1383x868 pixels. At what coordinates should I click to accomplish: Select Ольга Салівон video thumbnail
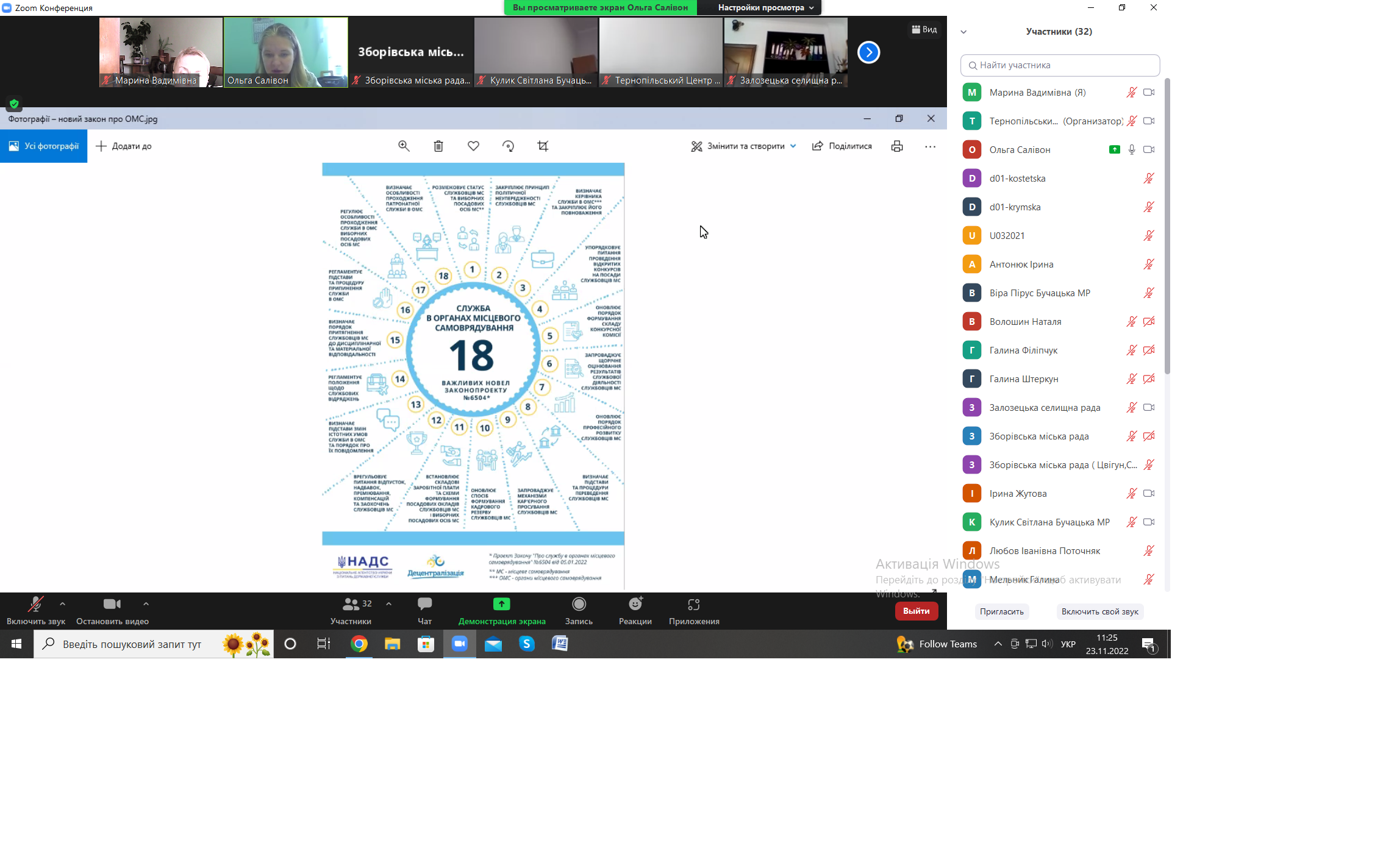(x=285, y=52)
